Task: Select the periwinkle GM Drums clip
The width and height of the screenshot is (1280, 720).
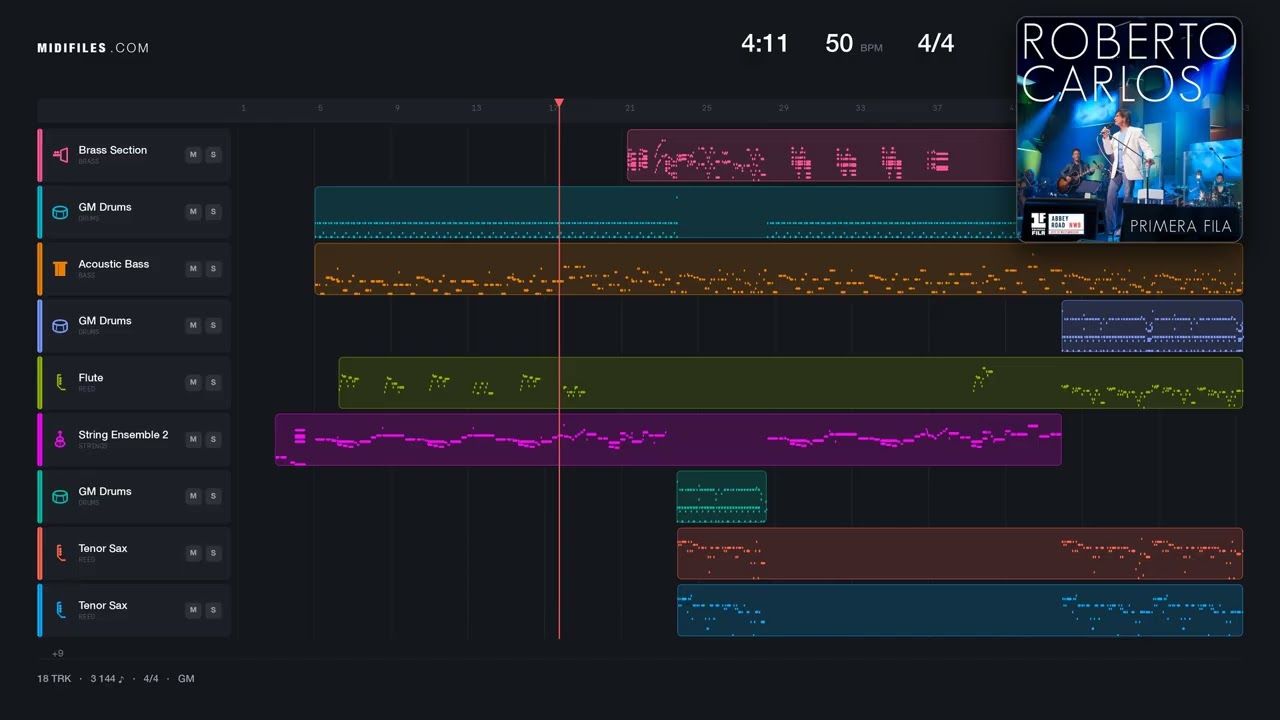Action: [1152, 326]
